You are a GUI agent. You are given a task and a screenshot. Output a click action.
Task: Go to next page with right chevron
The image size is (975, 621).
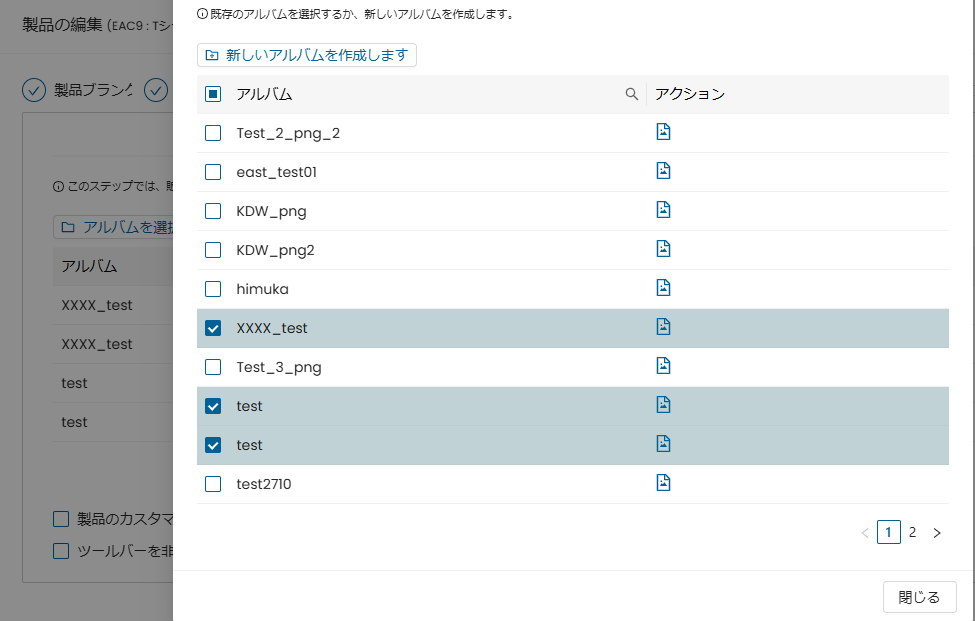point(937,533)
